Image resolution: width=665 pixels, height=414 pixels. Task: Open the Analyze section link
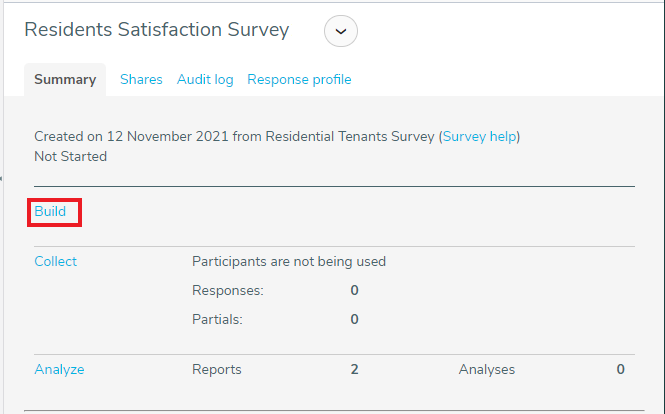point(59,369)
